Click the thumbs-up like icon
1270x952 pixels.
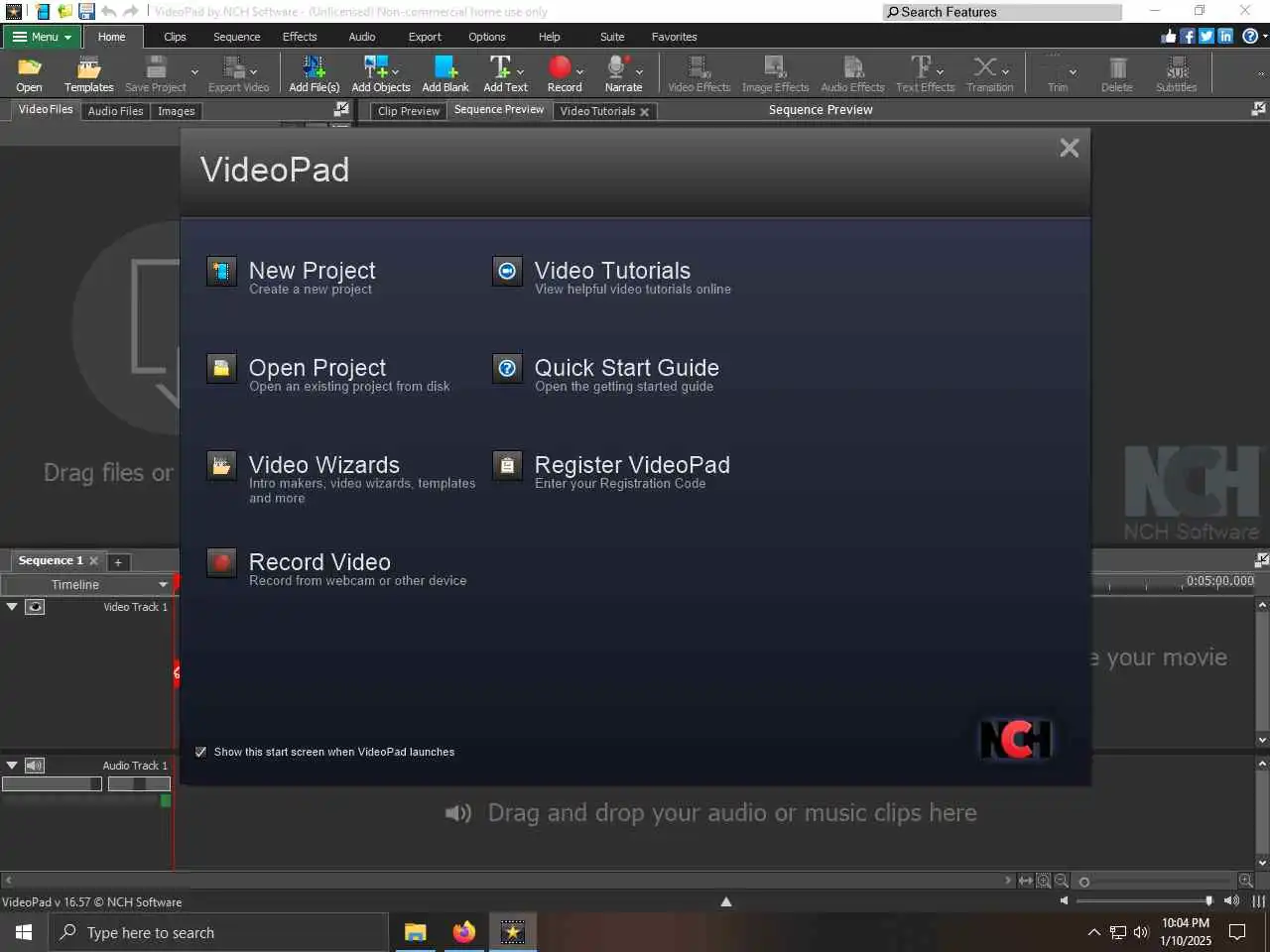coord(1169,36)
